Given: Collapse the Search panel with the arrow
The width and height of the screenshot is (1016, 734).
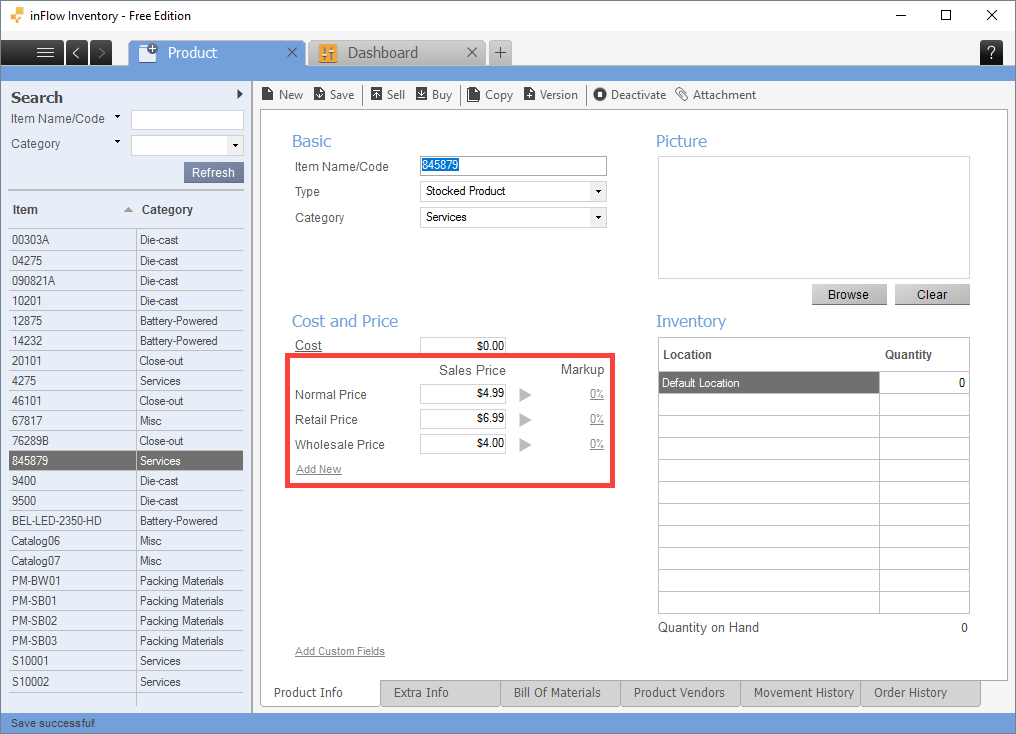Looking at the screenshot, I should (x=240, y=94).
